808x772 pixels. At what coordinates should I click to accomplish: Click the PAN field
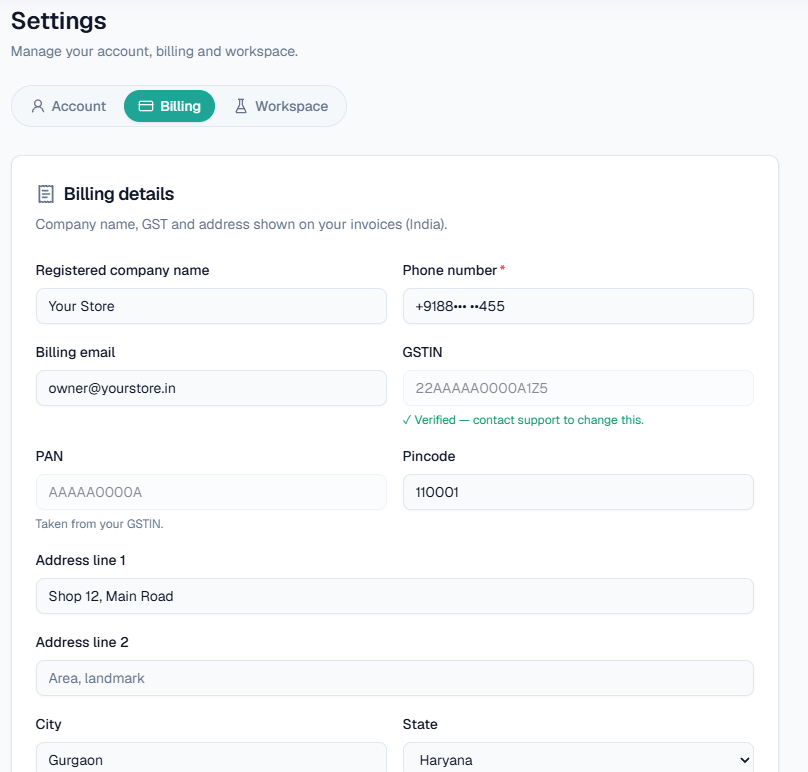pyautogui.click(x=211, y=492)
